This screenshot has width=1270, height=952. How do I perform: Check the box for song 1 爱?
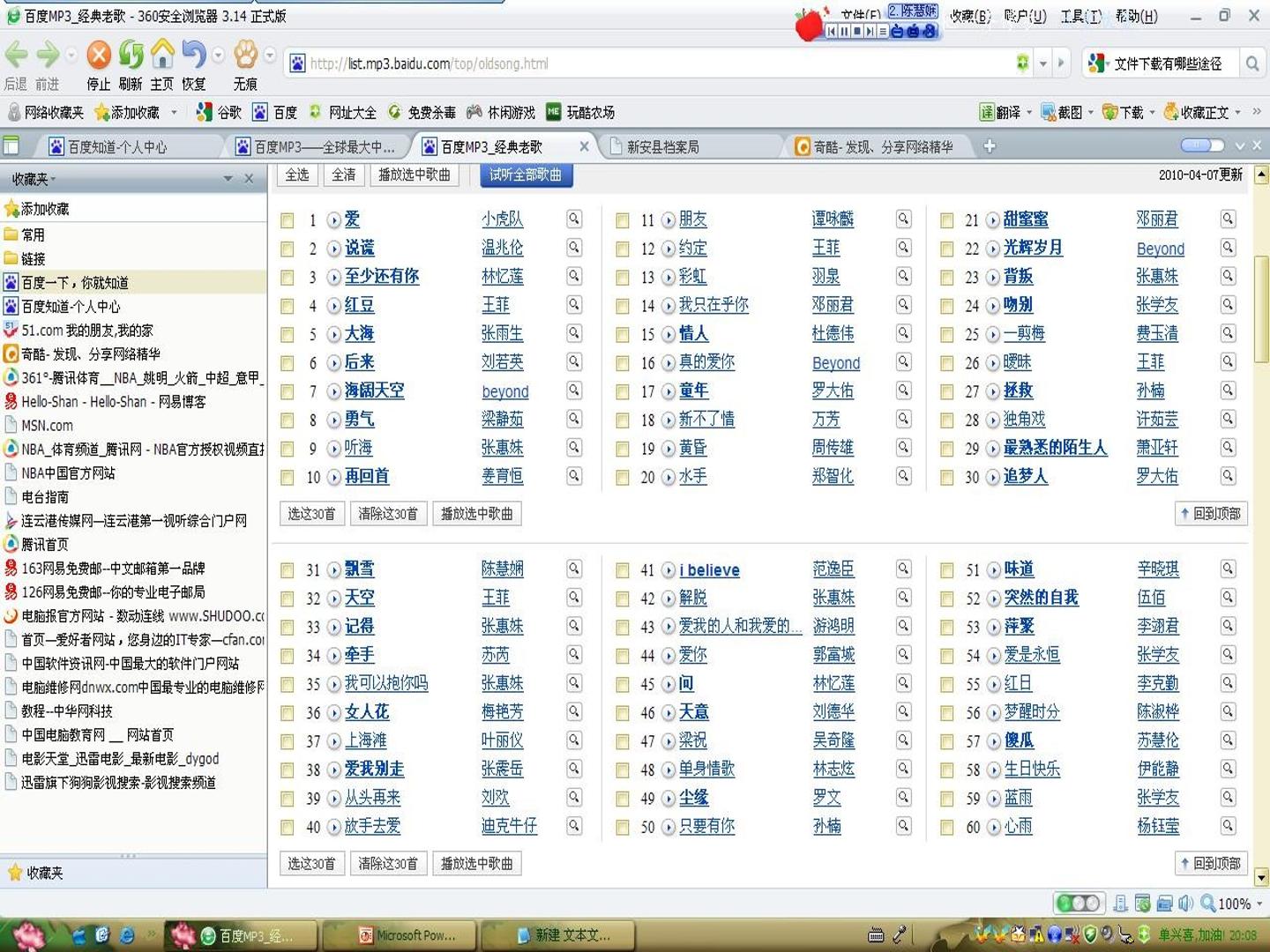(x=288, y=220)
